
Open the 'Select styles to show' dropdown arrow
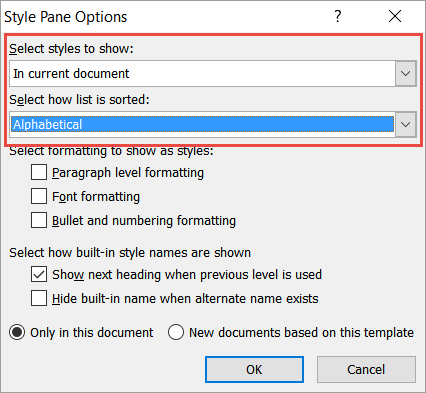[x=406, y=73]
